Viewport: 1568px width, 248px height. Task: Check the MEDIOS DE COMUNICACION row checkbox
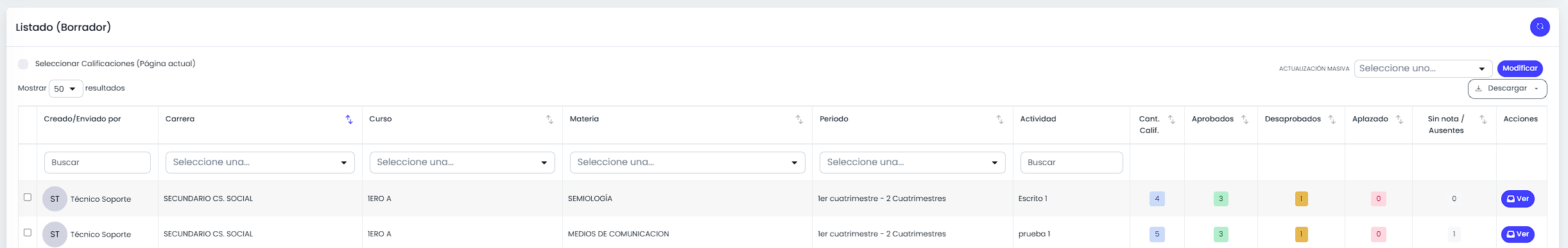coord(28,233)
